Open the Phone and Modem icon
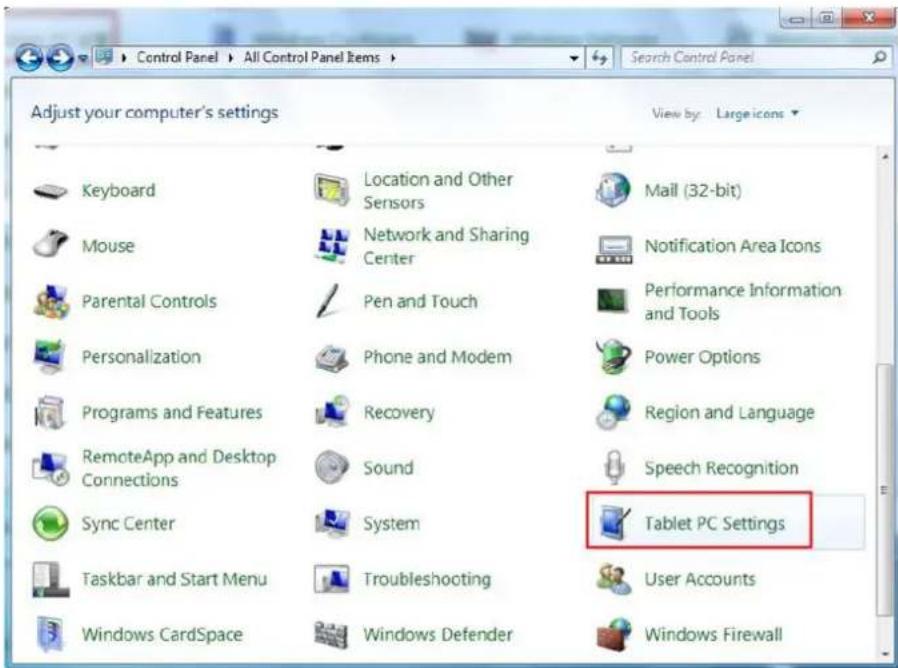This screenshot has height=668, width=898. pyautogui.click(x=332, y=358)
